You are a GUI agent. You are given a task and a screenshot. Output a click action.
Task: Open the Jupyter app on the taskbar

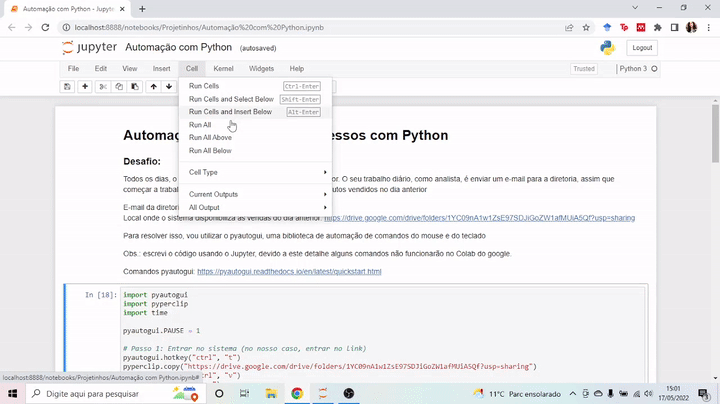[323, 393]
